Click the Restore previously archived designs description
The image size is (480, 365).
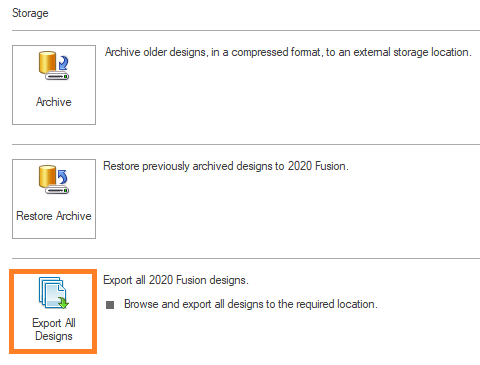(226, 166)
